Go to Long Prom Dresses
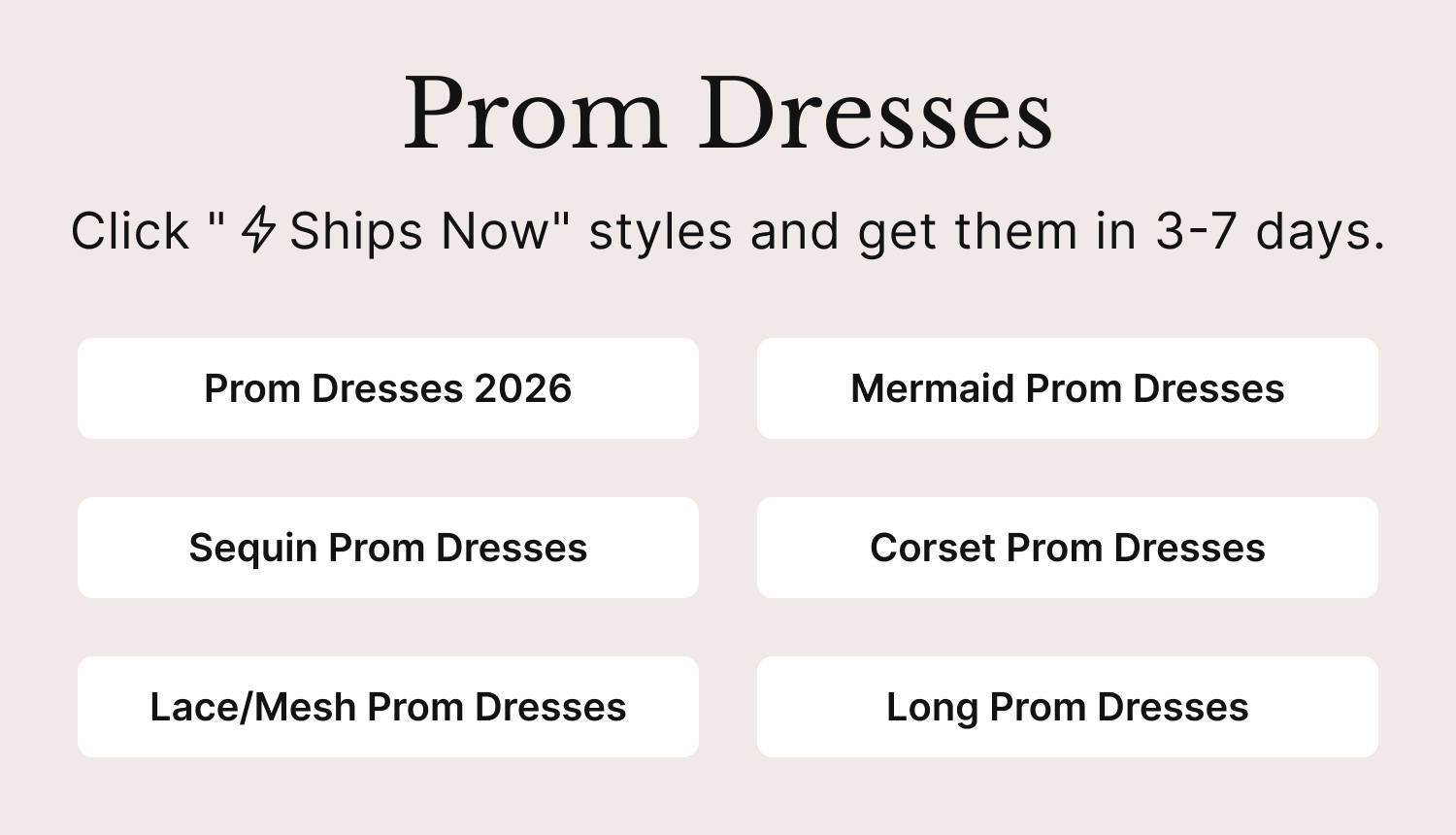The height and width of the screenshot is (835, 1456). (x=1067, y=707)
